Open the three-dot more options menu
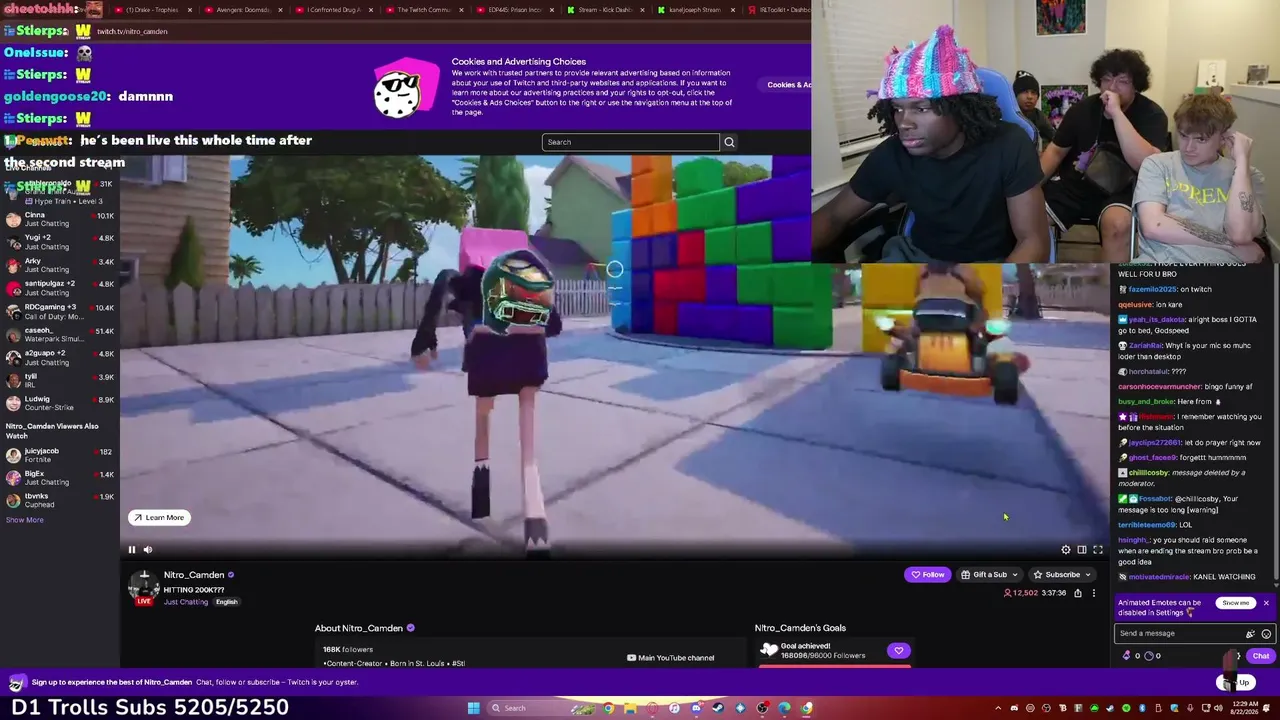Image resolution: width=1280 pixels, height=720 pixels. click(1094, 593)
